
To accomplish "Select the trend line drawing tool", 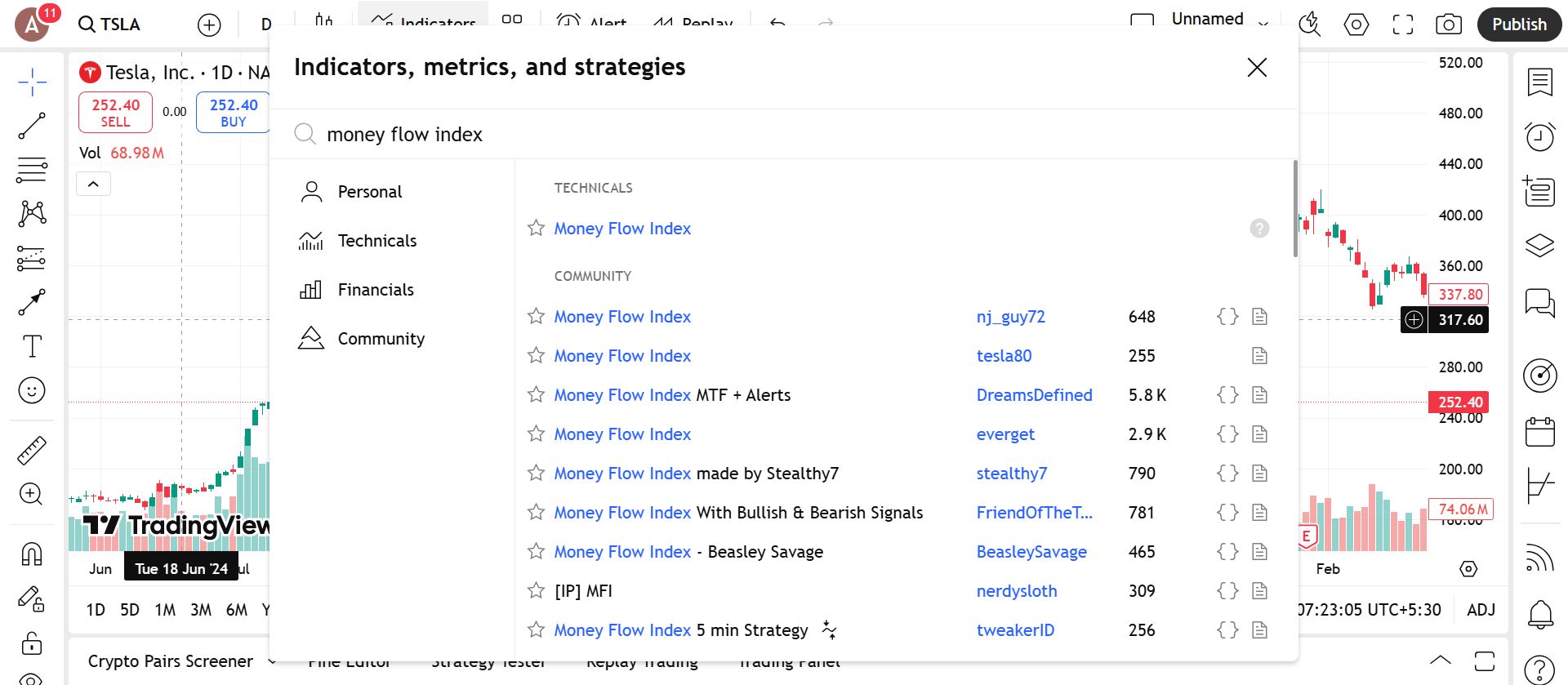I will (x=32, y=126).
